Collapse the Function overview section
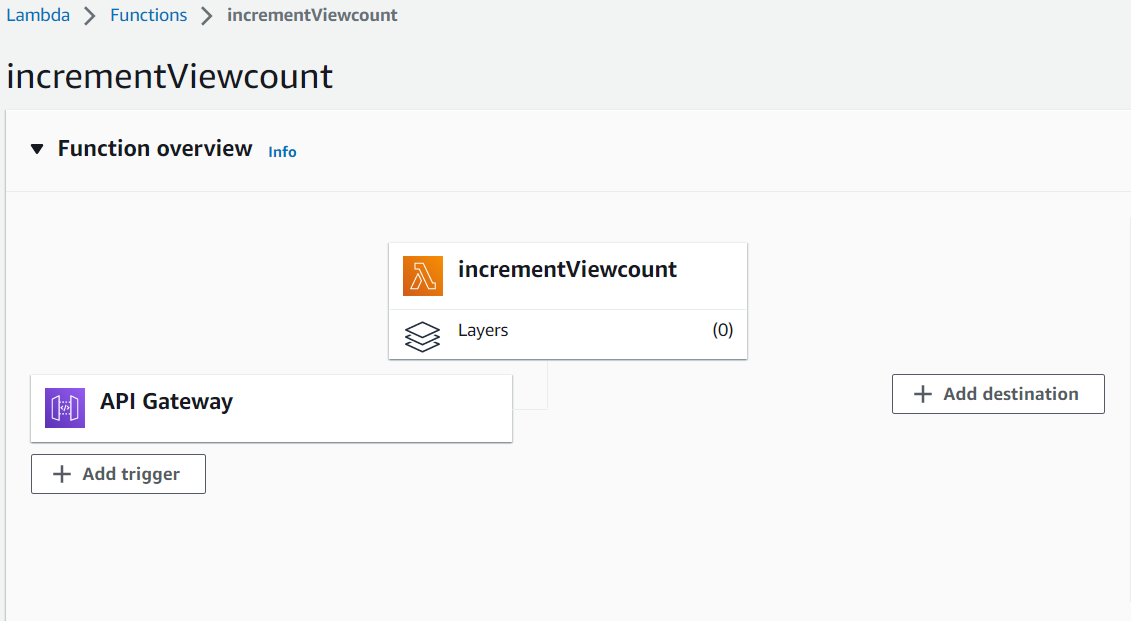This screenshot has width=1131, height=621. coord(37,149)
